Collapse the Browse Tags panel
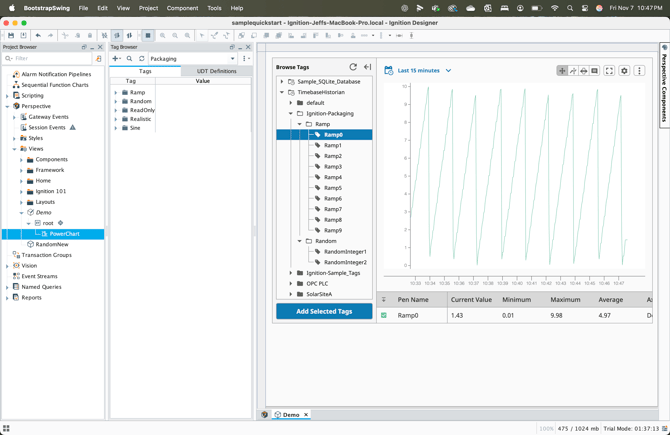 click(367, 67)
